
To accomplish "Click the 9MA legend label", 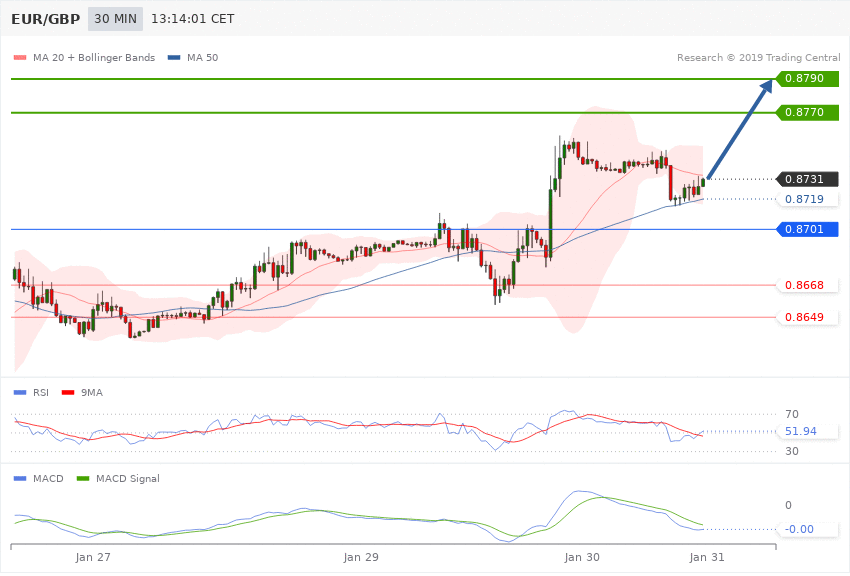I will pyautogui.click(x=92, y=392).
